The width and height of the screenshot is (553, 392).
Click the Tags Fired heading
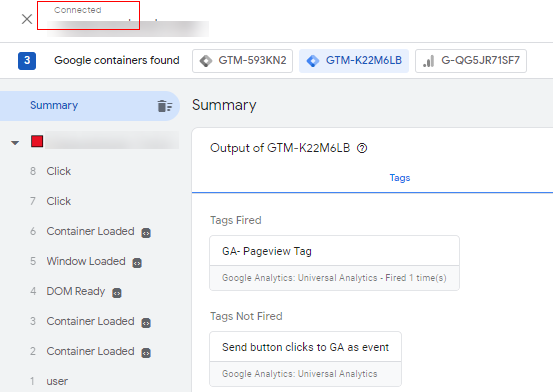coord(236,220)
